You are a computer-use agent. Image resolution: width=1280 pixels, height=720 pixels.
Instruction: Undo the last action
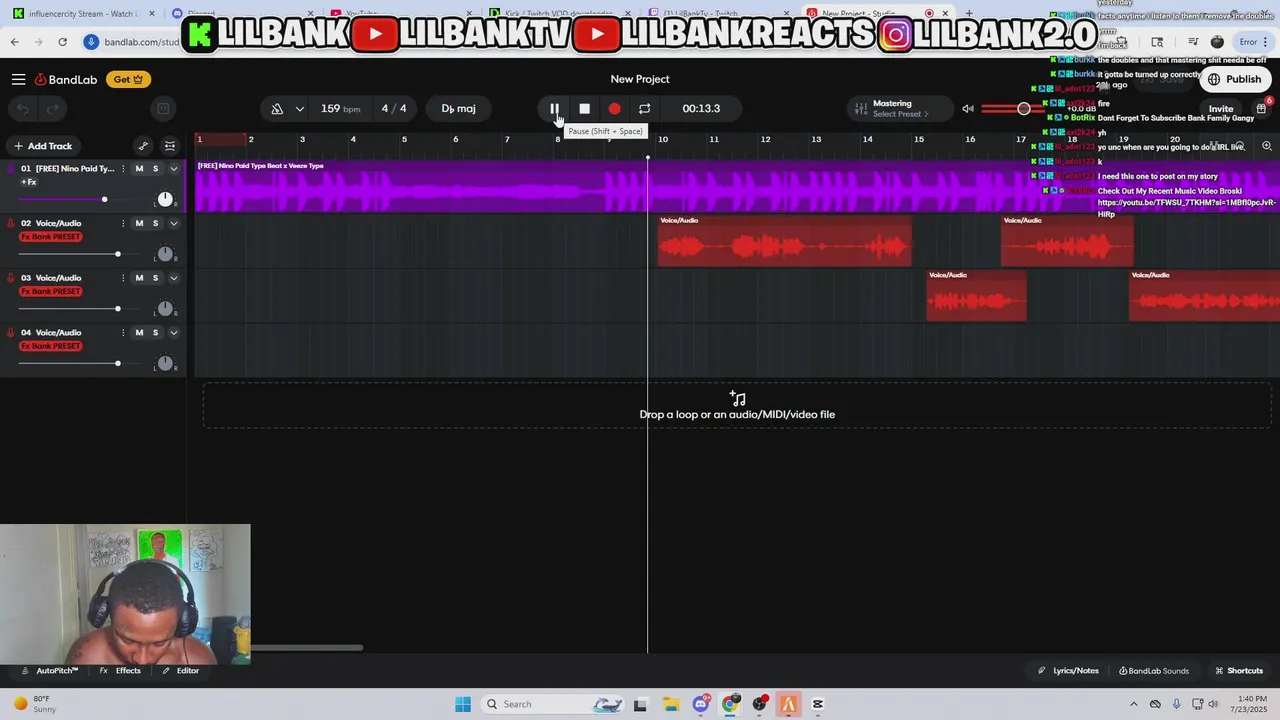(x=24, y=109)
